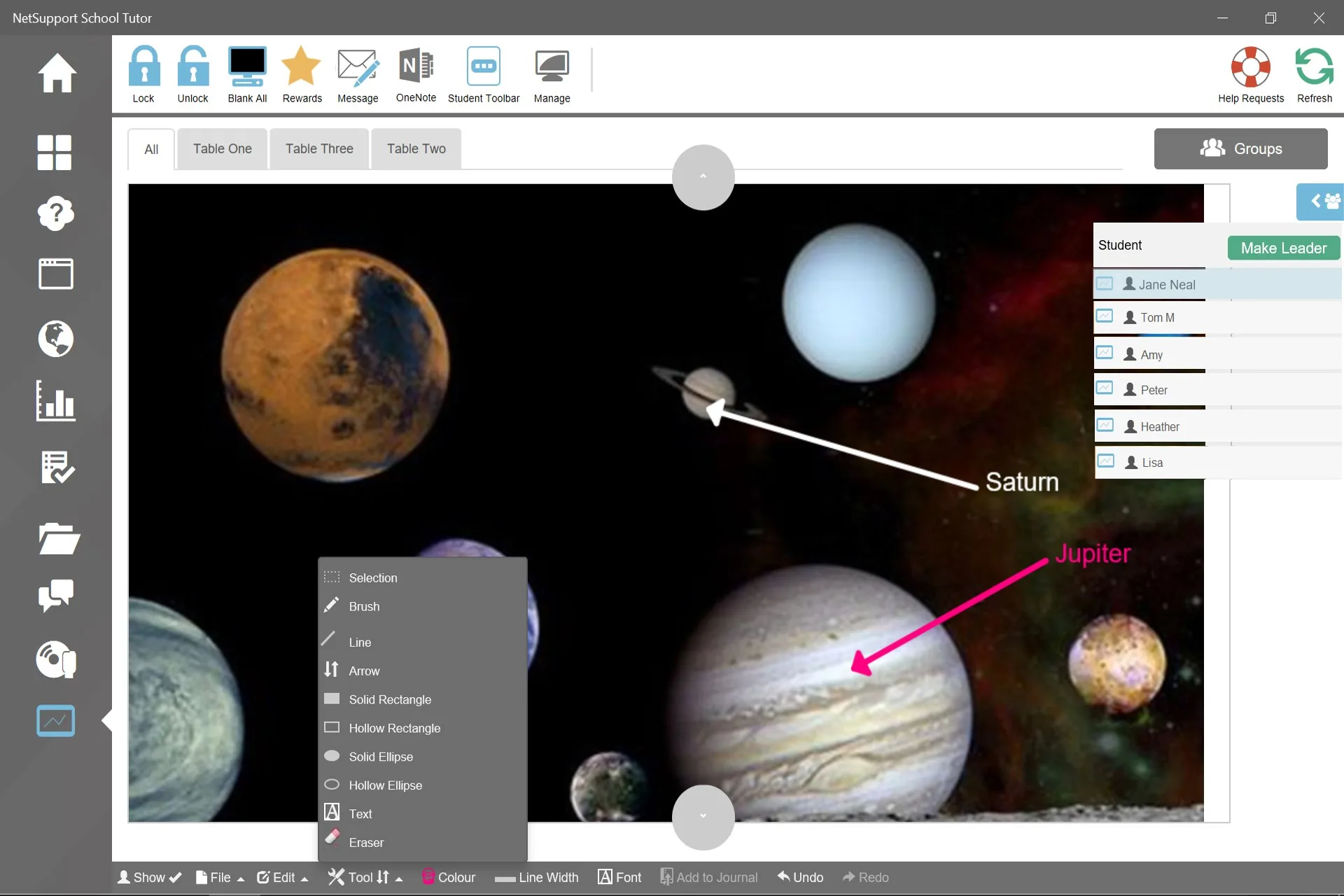
Task: Open the file folder sidebar icon
Action: (x=59, y=538)
